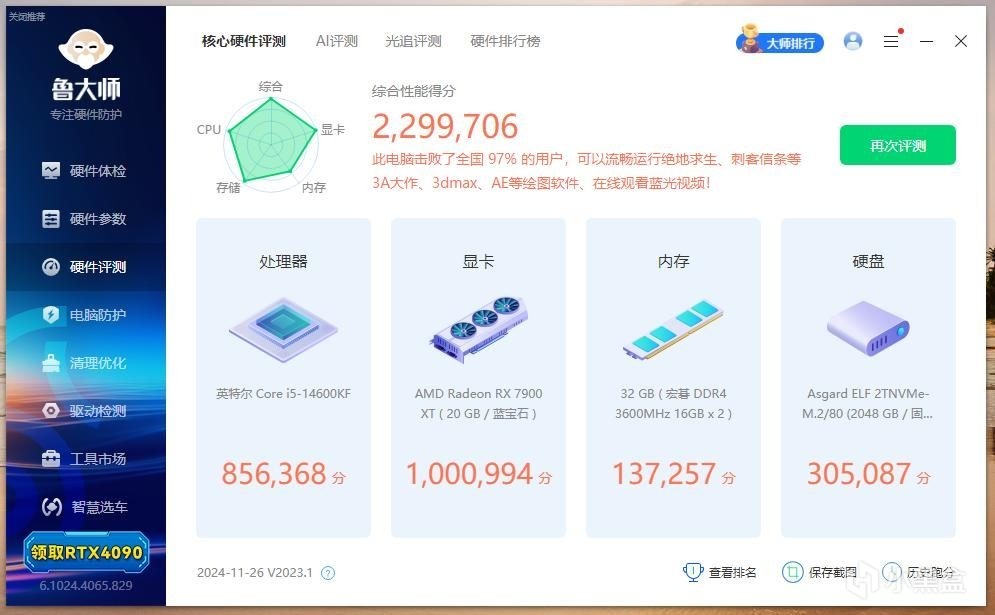The image size is (995, 615).
Task: Click the 鲁大师 logo avatar
Action: tap(86, 49)
